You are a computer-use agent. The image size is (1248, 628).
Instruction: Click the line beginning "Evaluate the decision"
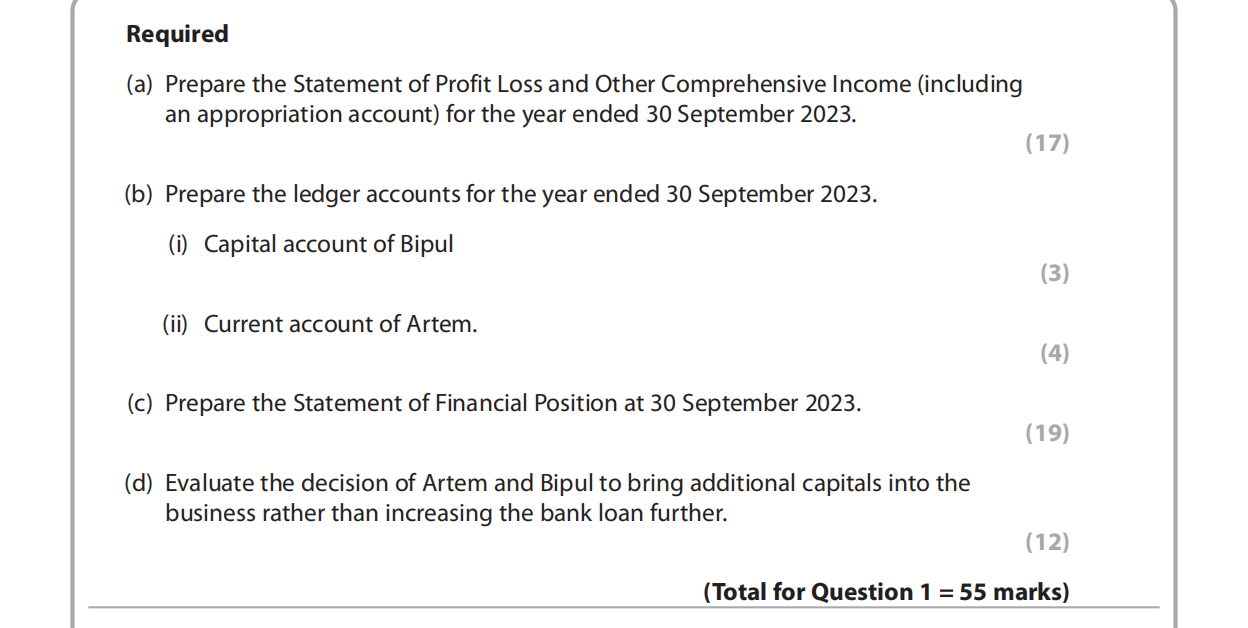coord(566,484)
